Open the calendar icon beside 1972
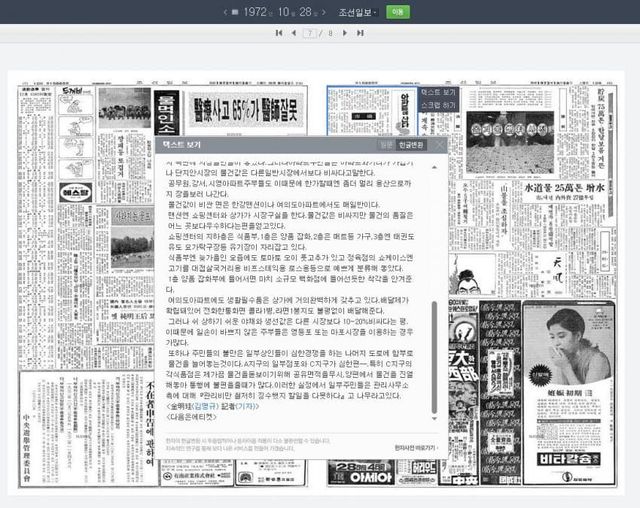 pos(238,11)
